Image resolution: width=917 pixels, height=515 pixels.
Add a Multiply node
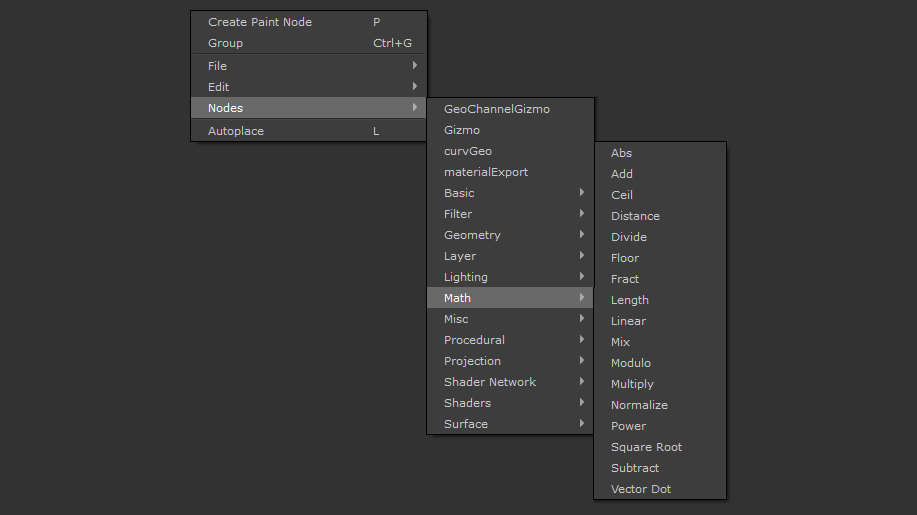[632, 384]
